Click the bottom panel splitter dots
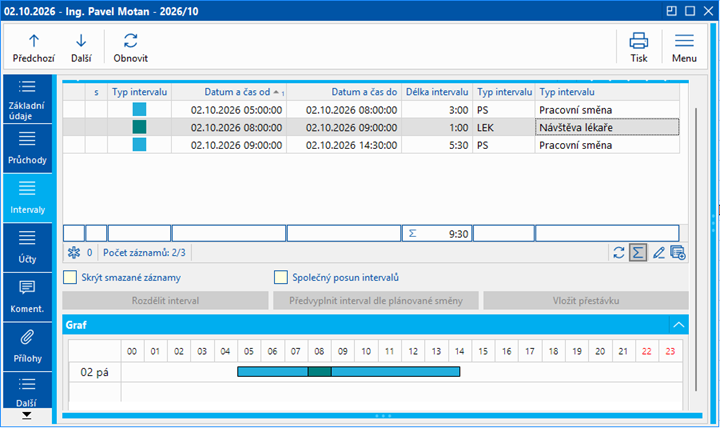This screenshot has width=720, height=428. coord(382,416)
